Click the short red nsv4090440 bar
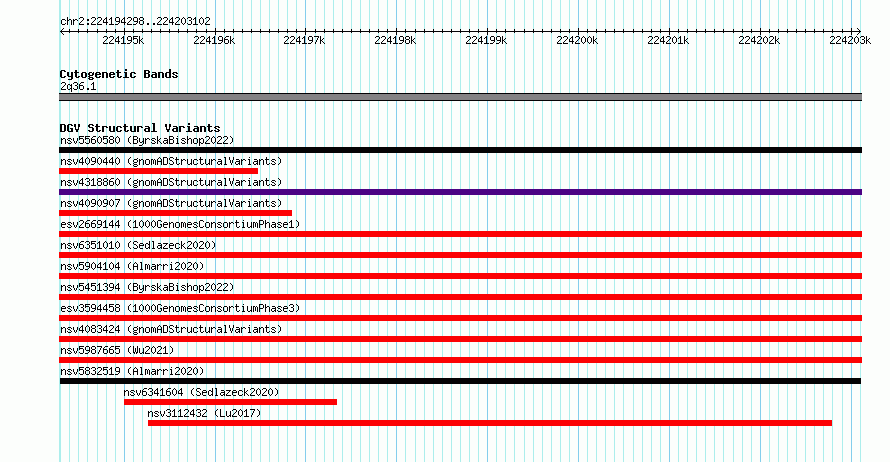Image resolution: width=890 pixels, height=462 pixels. tap(158, 171)
